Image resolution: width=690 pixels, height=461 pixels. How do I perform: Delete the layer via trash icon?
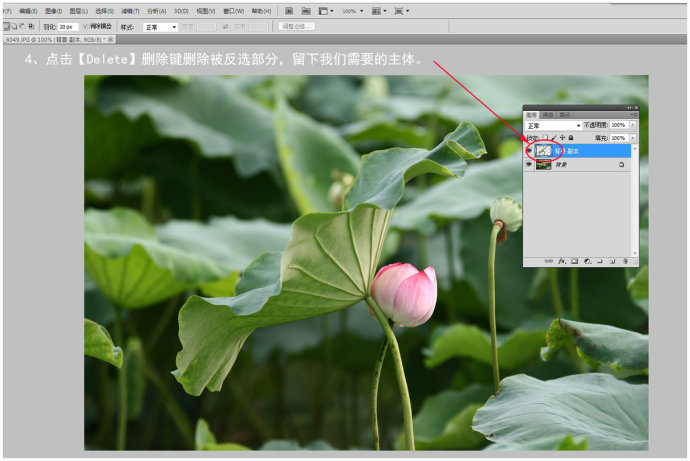624,260
